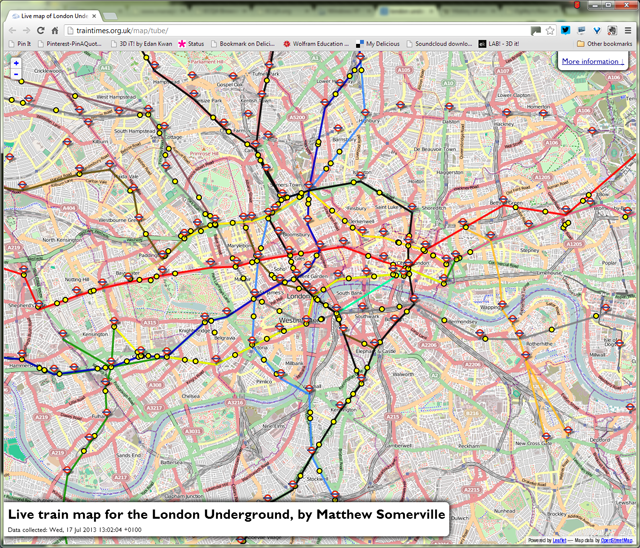Click the Elephant & Castle station roundel

click(374, 343)
